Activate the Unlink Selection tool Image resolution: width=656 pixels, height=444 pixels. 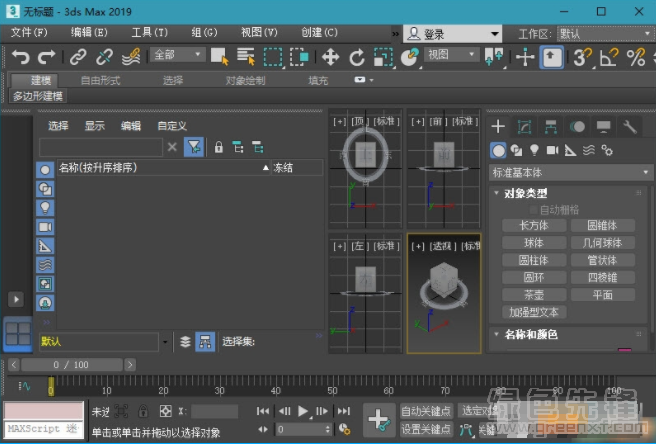104,56
